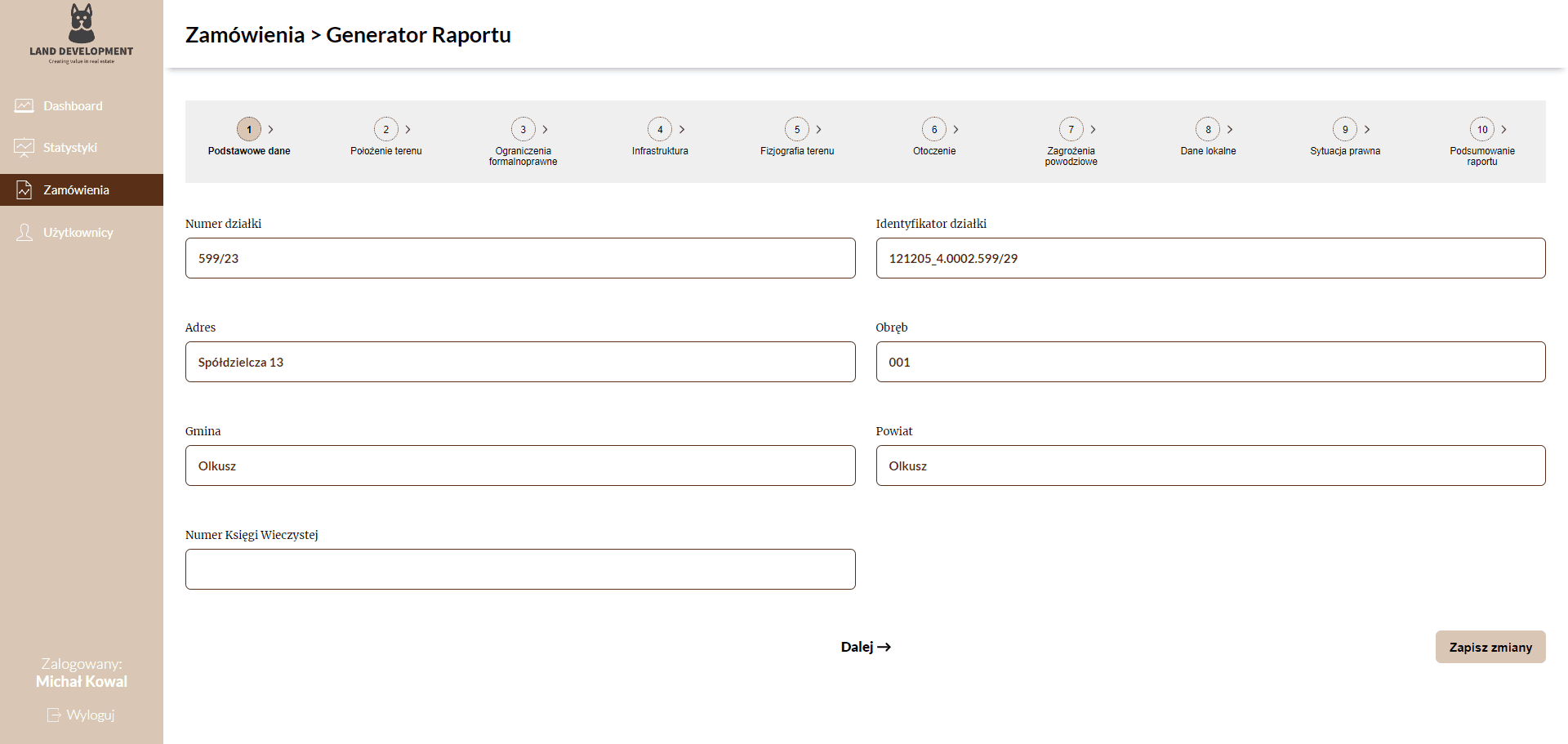Click chevron beside step 8 Dane lokalne
Image resolution: width=1568 pixels, height=744 pixels.
tap(1230, 129)
